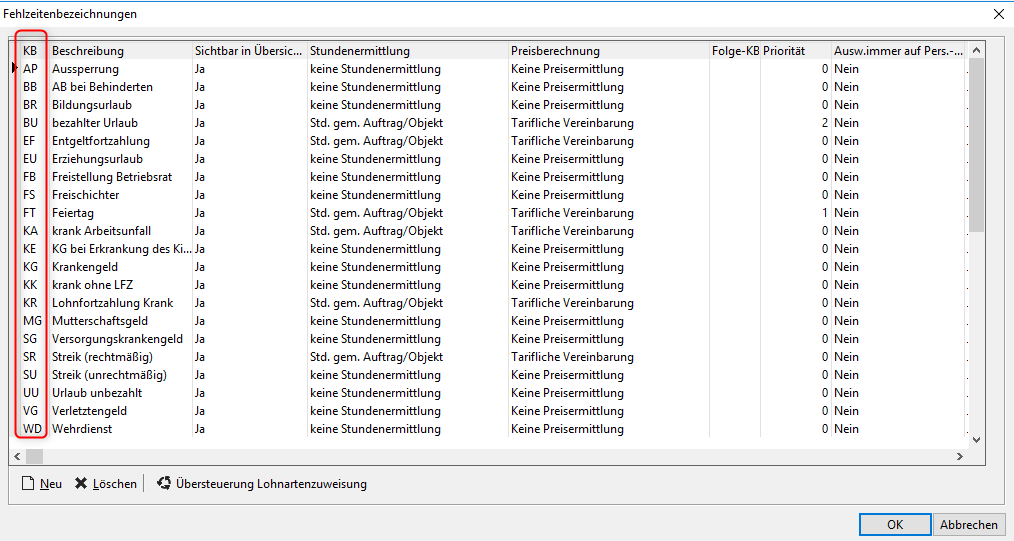This screenshot has height=541, width=1014.
Task: Close the Fehlzeitenbezeichnungen dialog
Action: (x=998, y=14)
